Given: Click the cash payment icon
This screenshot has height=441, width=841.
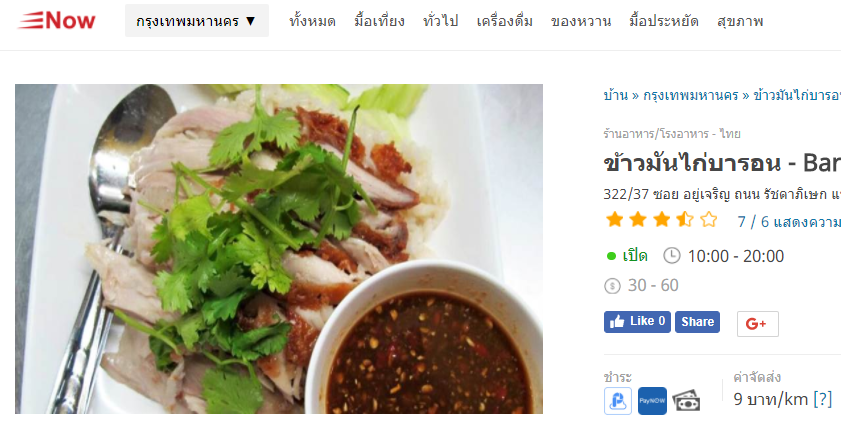Looking at the screenshot, I should (686, 401).
